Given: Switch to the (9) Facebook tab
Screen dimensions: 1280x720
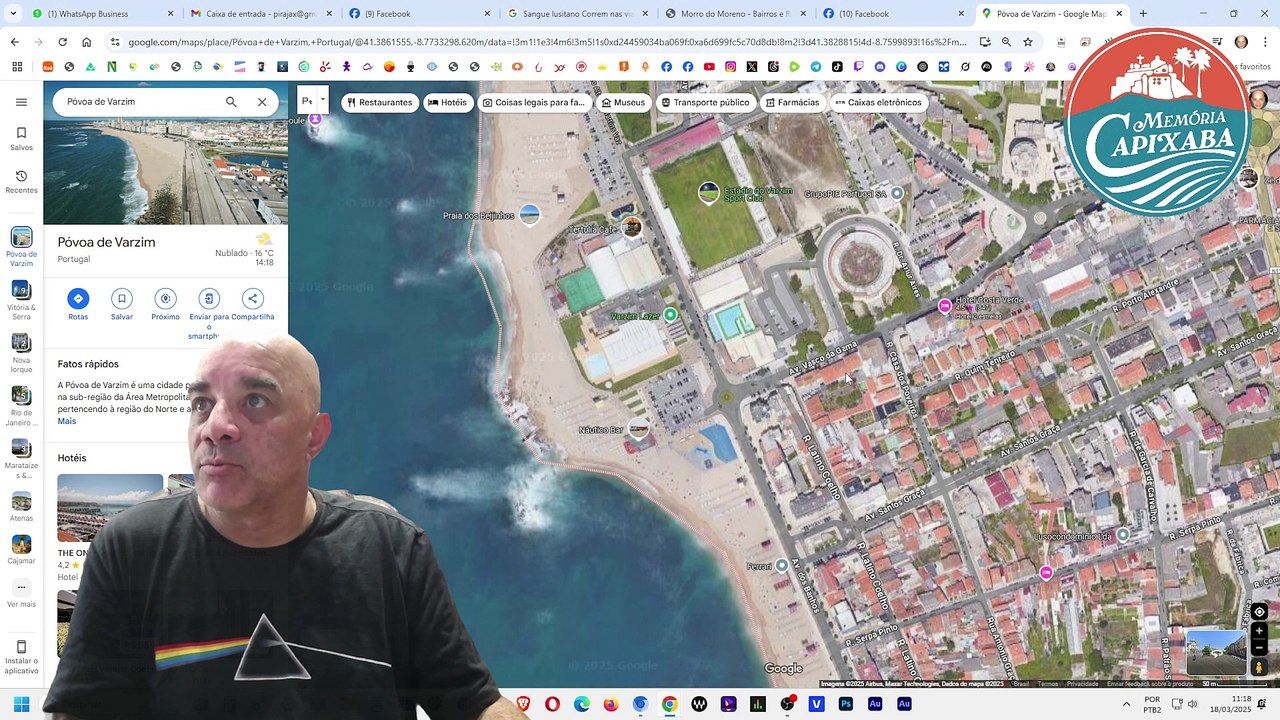Looking at the screenshot, I should point(419,14).
